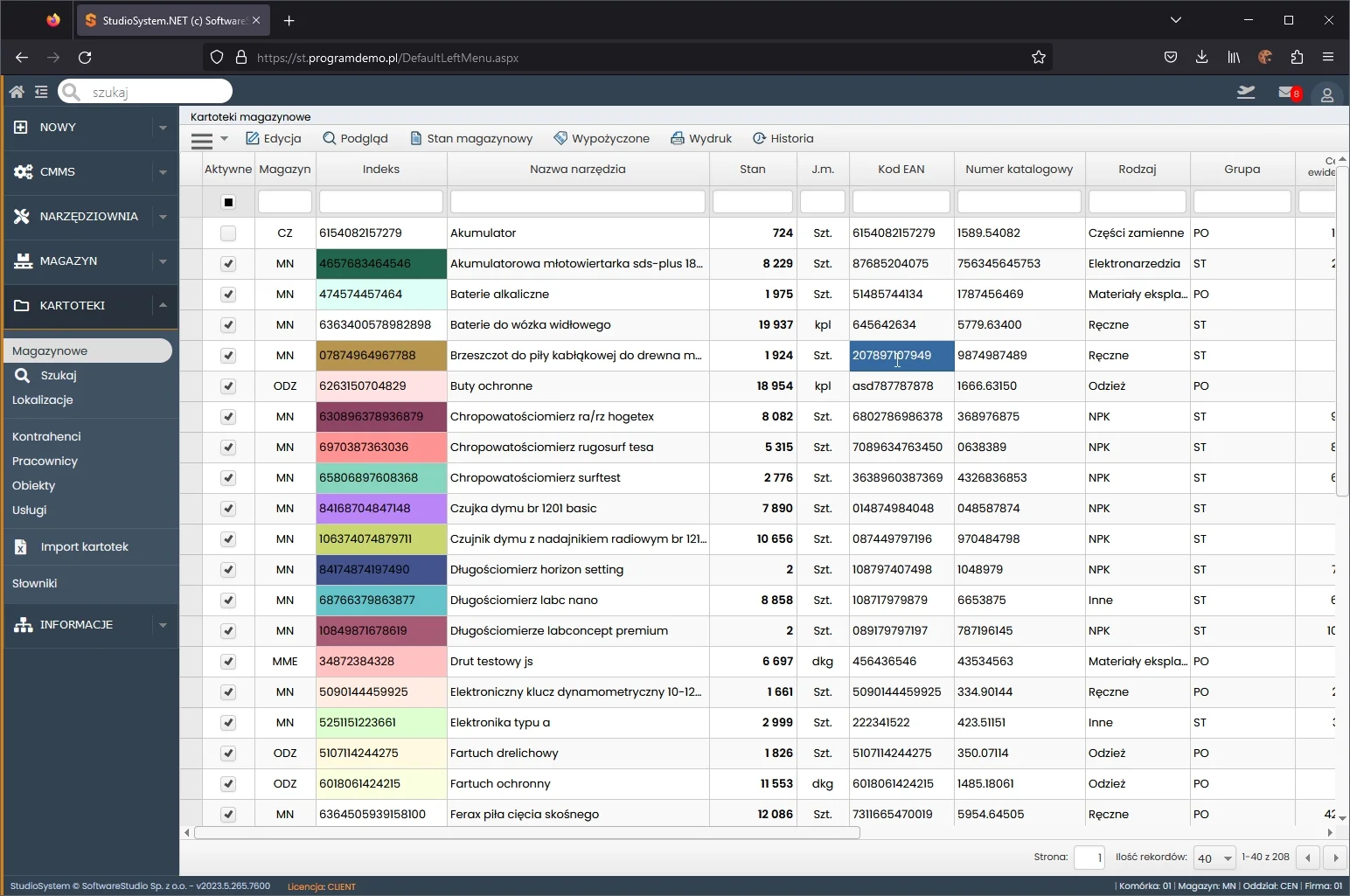This screenshot has width=1350, height=896.
Task: Click the user profile icon
Action: pyautogui.click(x=1326, y=94)
